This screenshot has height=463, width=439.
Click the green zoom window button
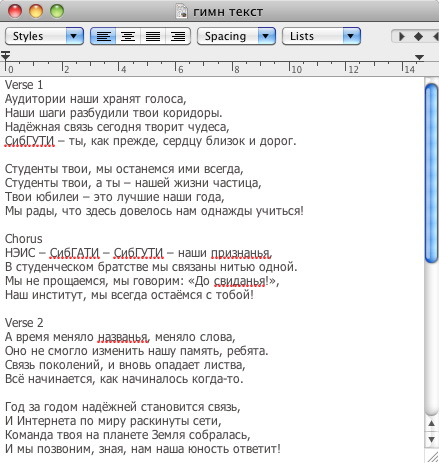point(57,11)
